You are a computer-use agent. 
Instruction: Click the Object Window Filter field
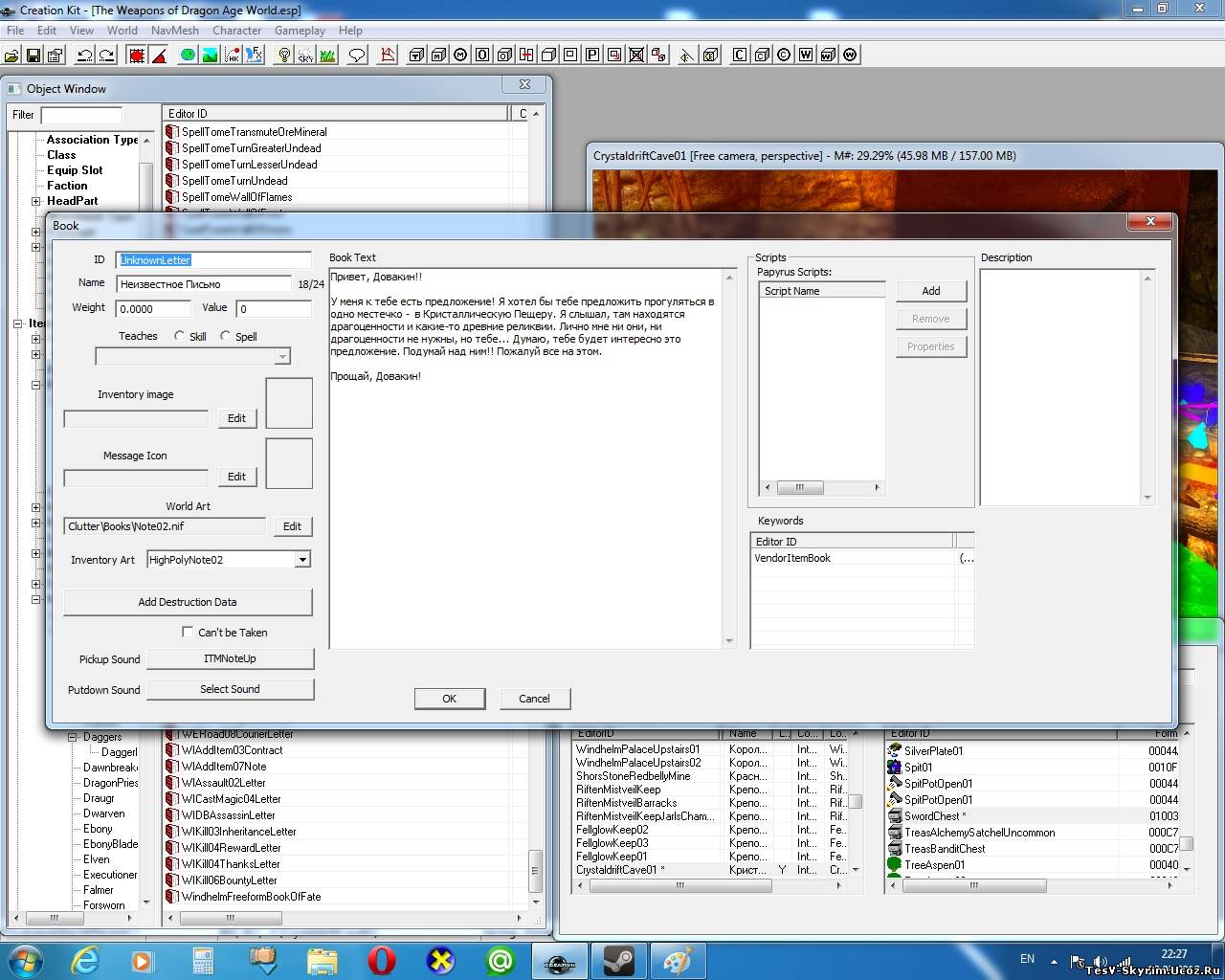click(81, 115)
